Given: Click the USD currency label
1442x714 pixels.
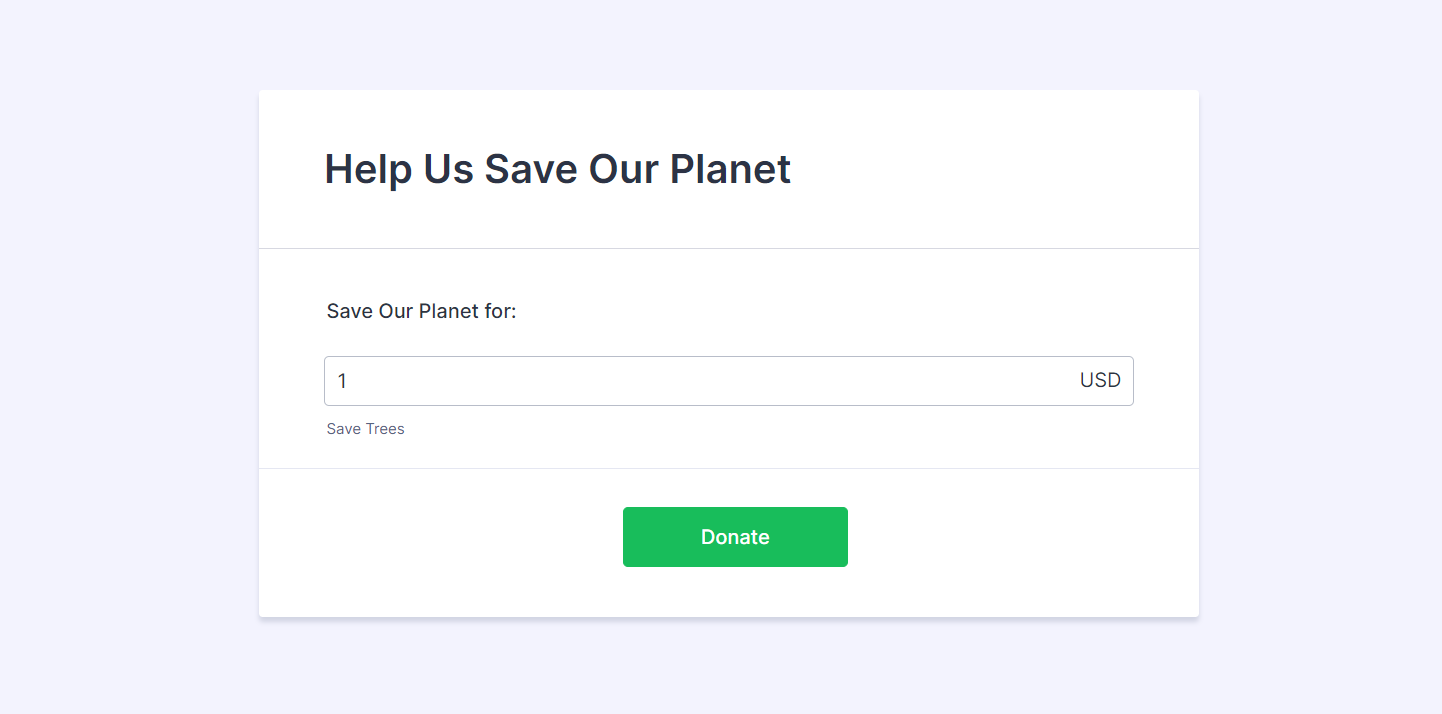Looking at the screenshot, I should [x=1100, y=381].
